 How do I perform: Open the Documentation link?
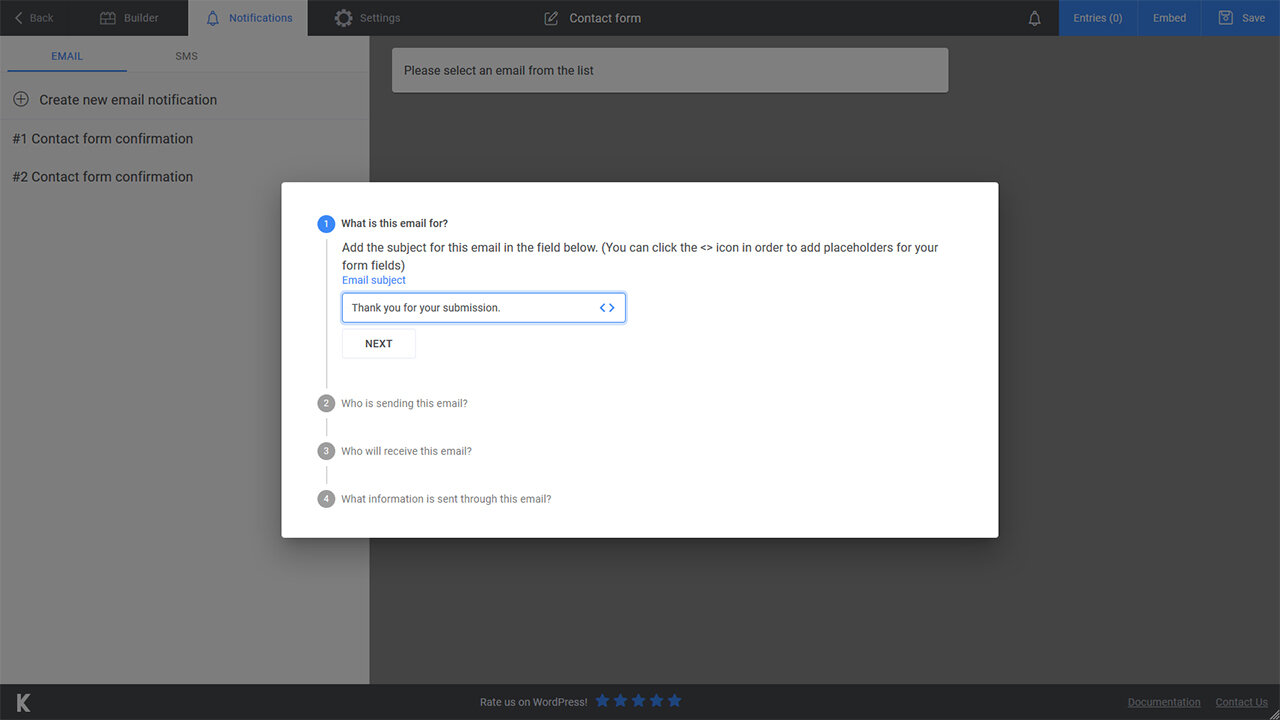pos(1164,702)
